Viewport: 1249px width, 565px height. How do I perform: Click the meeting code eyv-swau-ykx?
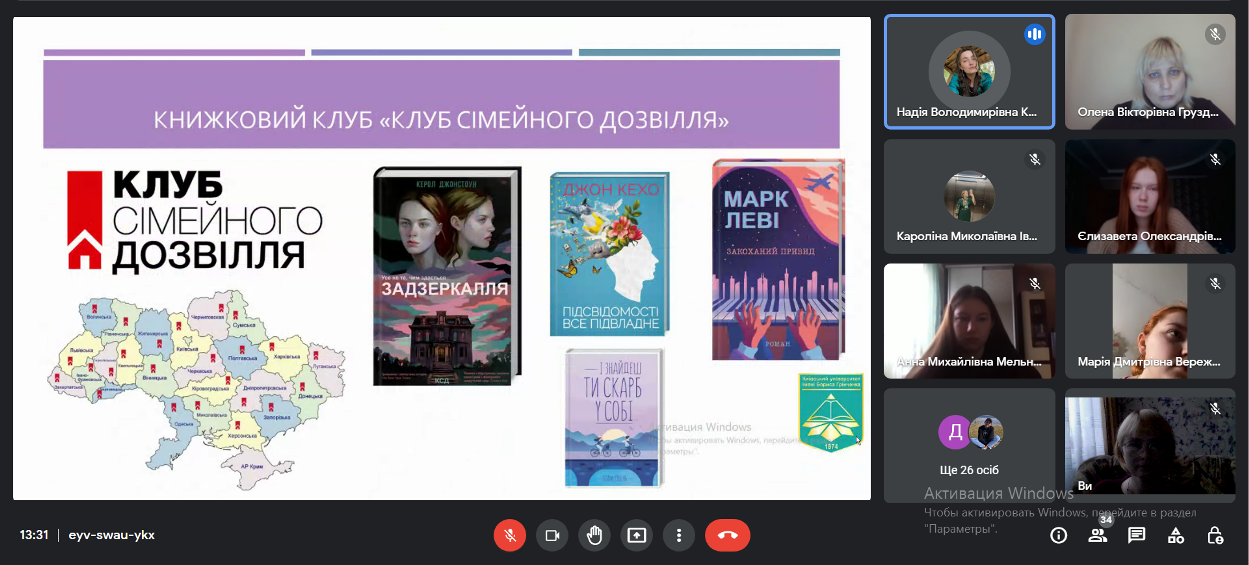pyautogui.click(x=112, y=535)
